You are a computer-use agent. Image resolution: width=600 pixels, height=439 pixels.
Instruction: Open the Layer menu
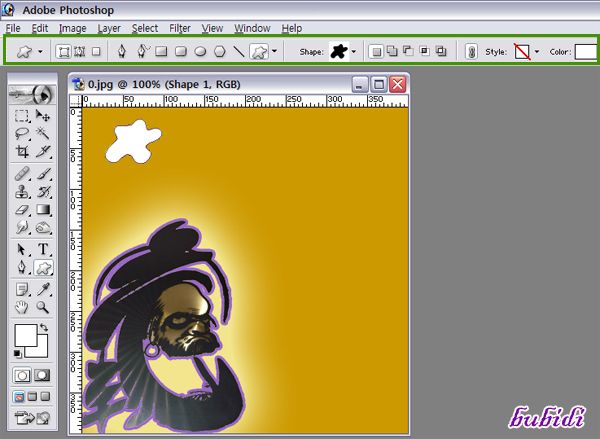(x=109, y=28)
